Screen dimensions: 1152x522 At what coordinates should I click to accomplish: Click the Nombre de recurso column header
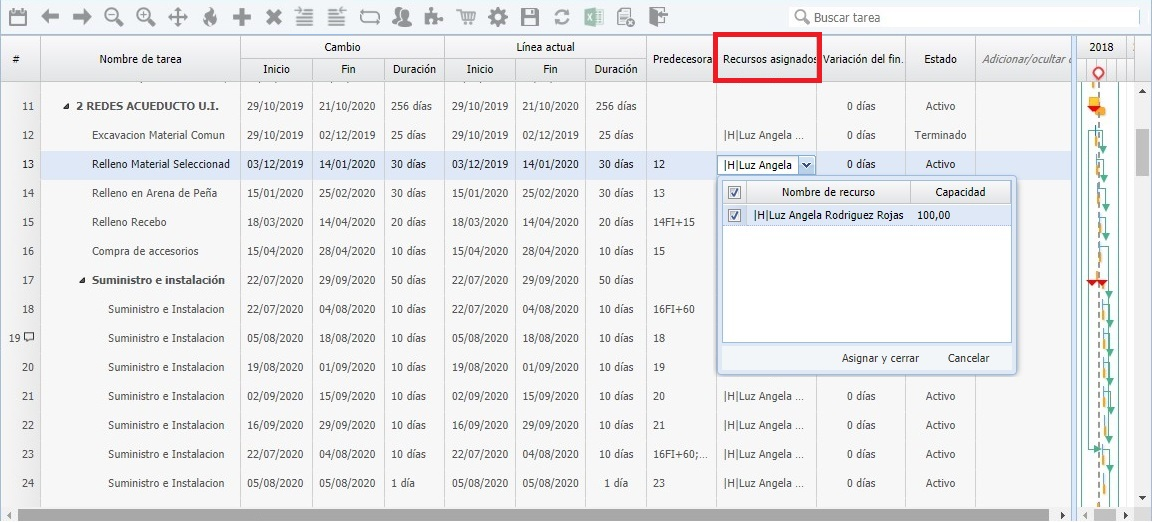click(x=828, y=193)
